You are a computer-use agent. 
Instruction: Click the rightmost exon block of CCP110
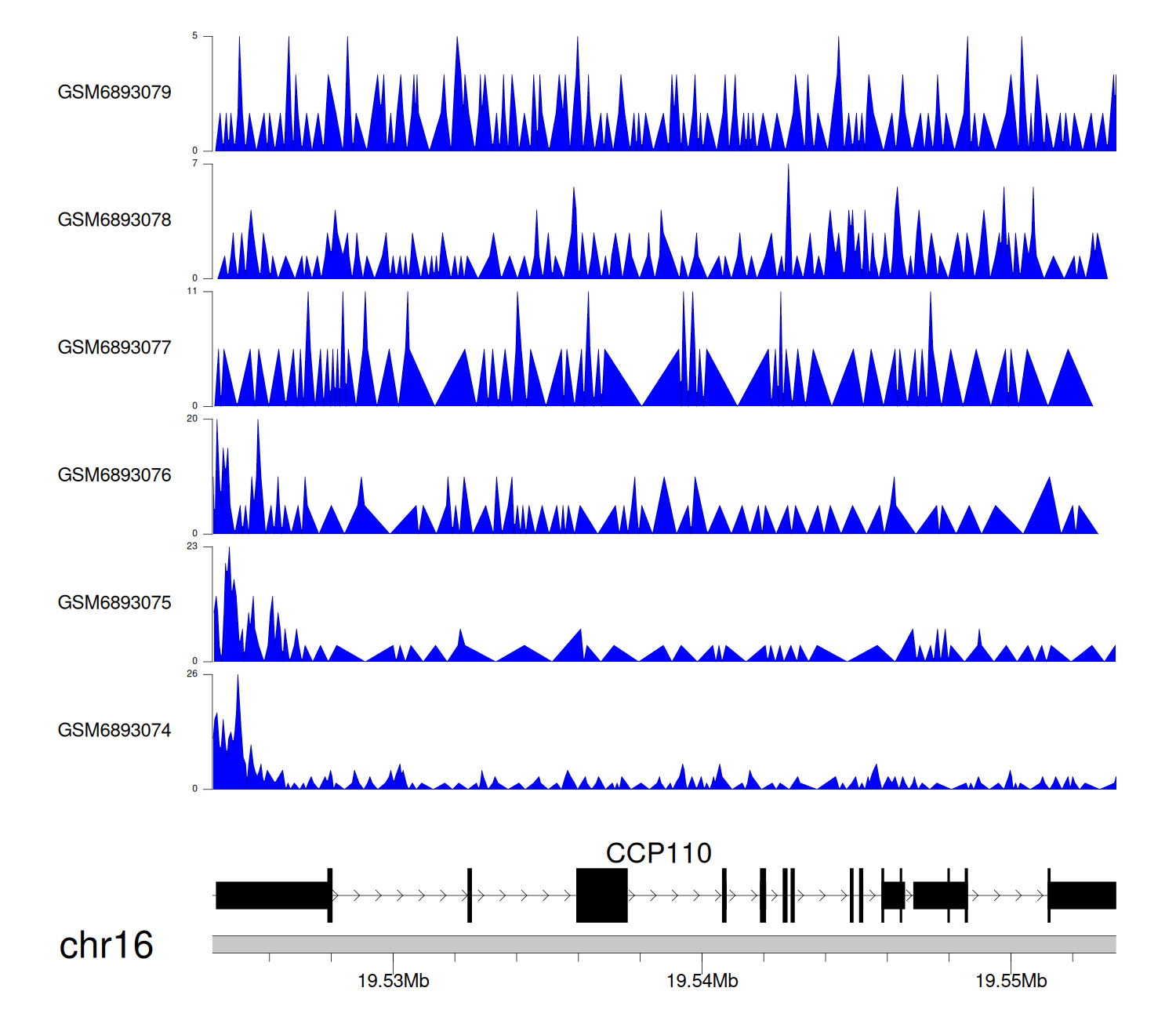pyautogui.click(x=1083, y=895)
